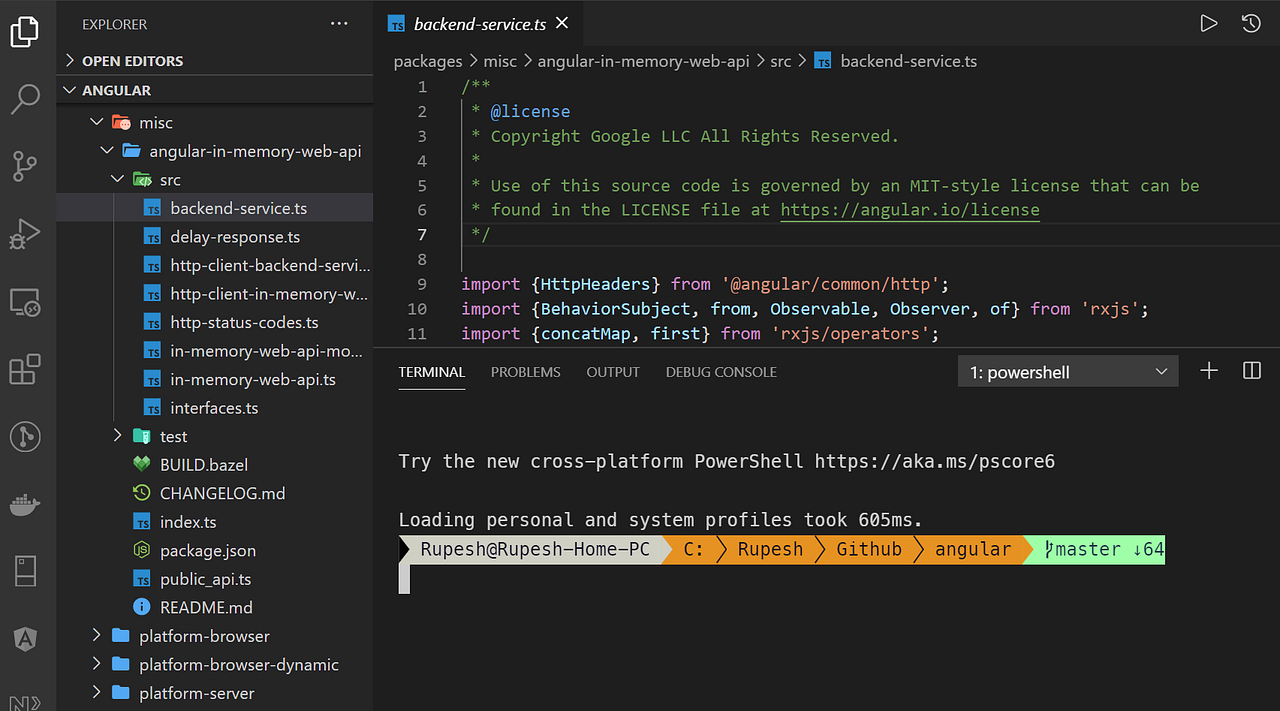Close the backend-service.ts editor tab
The width and height of the screenshot is (1280, 711).
(x=564, y=23)
